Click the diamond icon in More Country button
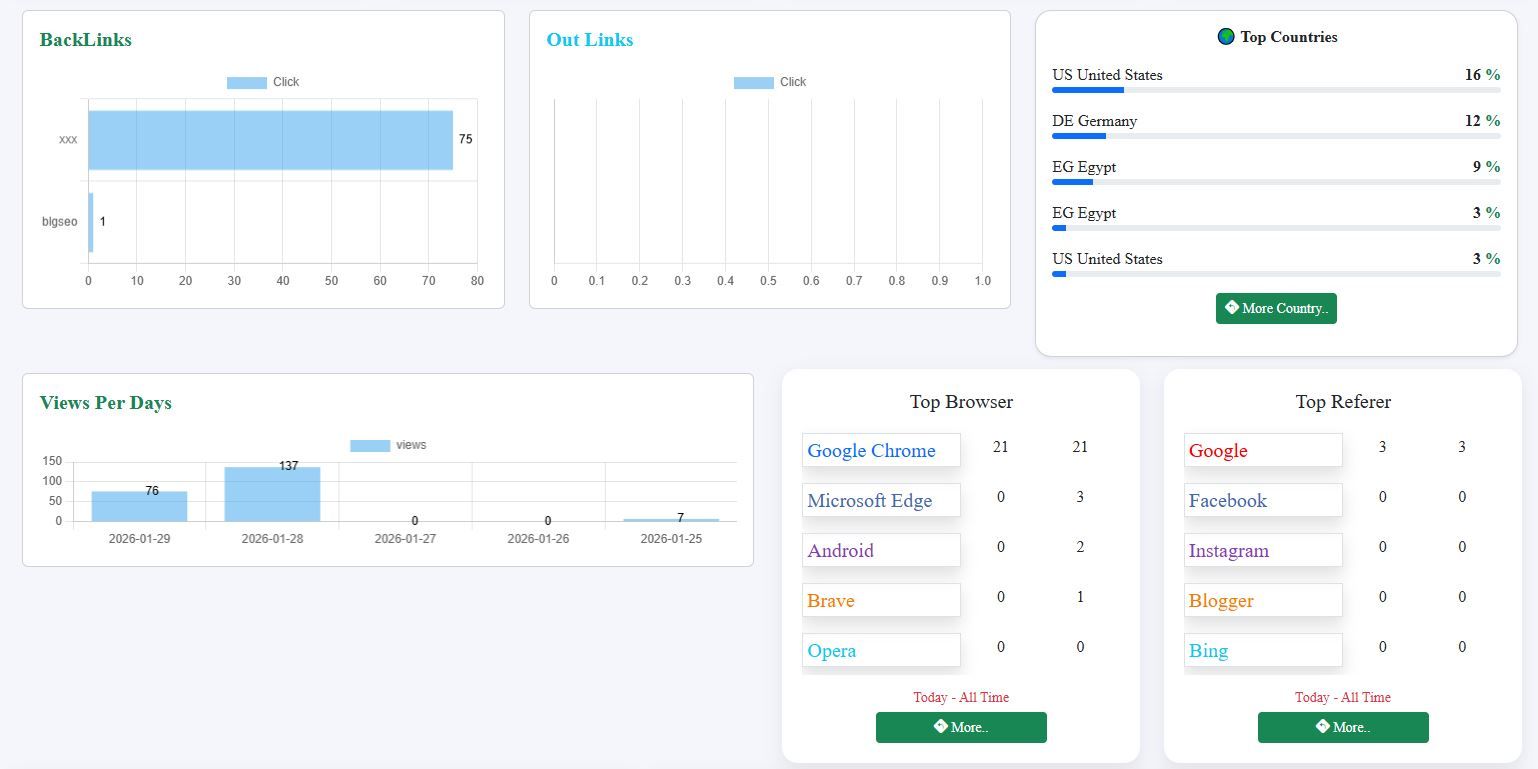 click(1232, 308)
